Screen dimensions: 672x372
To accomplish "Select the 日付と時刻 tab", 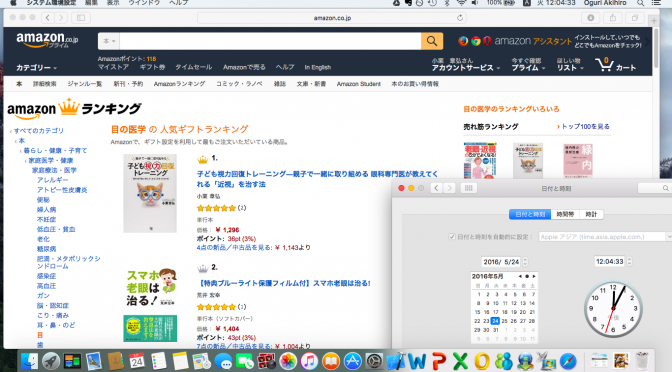I will 530,214.
